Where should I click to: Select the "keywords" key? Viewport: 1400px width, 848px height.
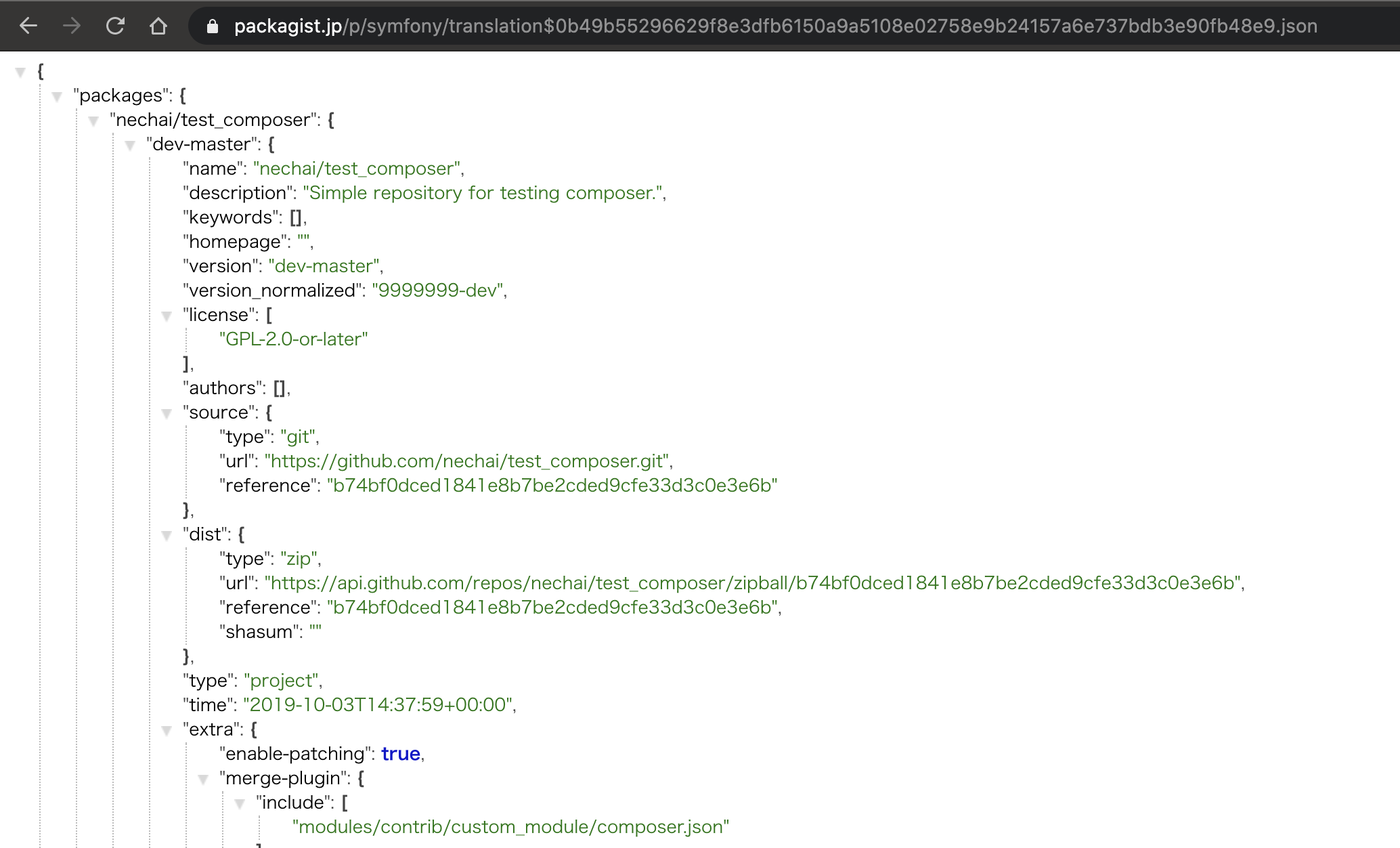tap(230, 217)
